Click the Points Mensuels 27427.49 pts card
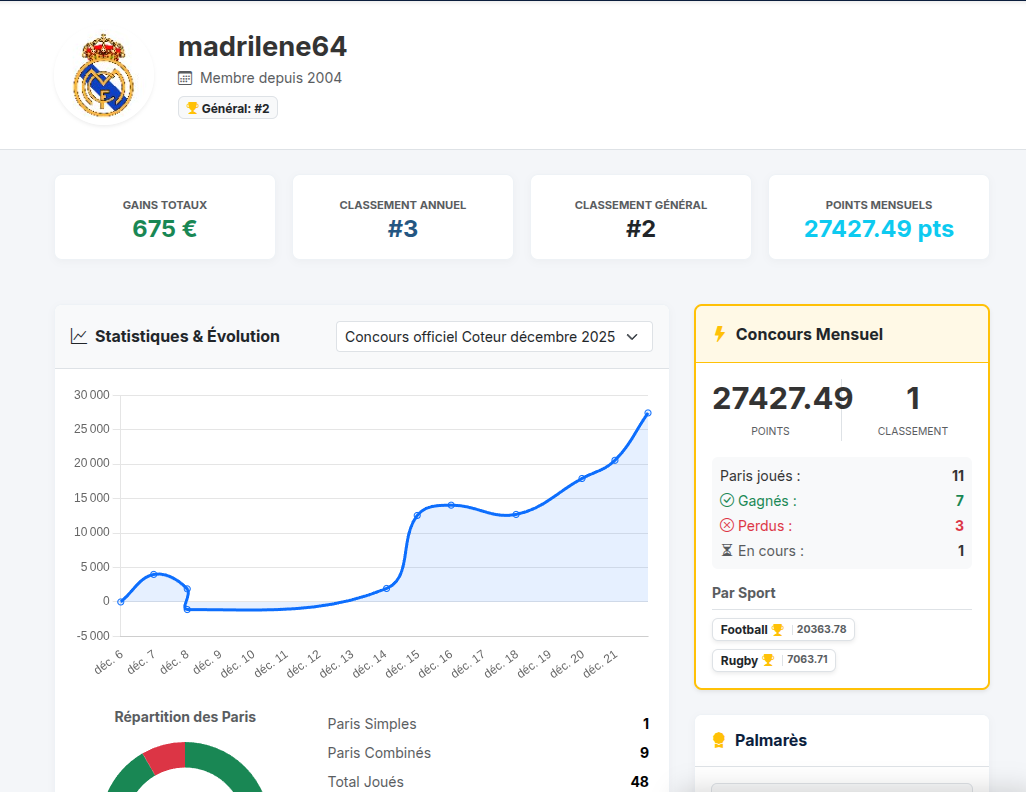The image size is (1026, 792). coord(879,217)
